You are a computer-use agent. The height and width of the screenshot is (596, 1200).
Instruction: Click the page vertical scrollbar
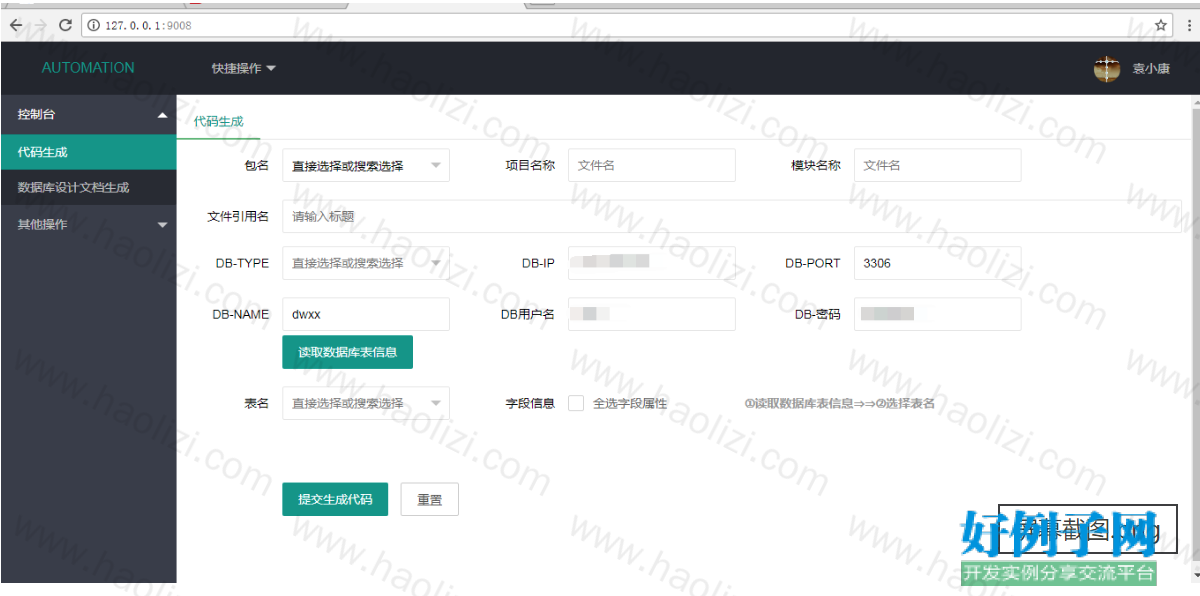[1195, 340]
